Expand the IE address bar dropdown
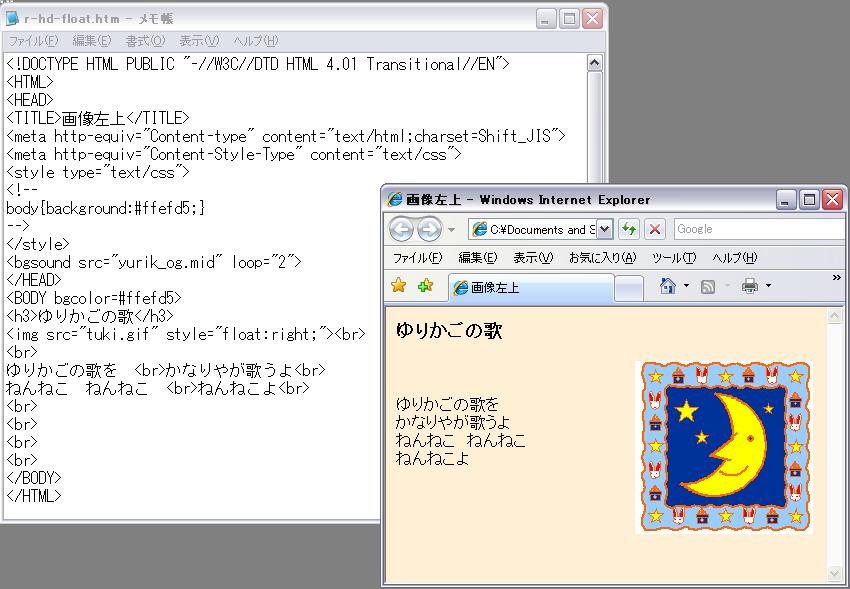850x589 pixels. [x=604, y=229]
